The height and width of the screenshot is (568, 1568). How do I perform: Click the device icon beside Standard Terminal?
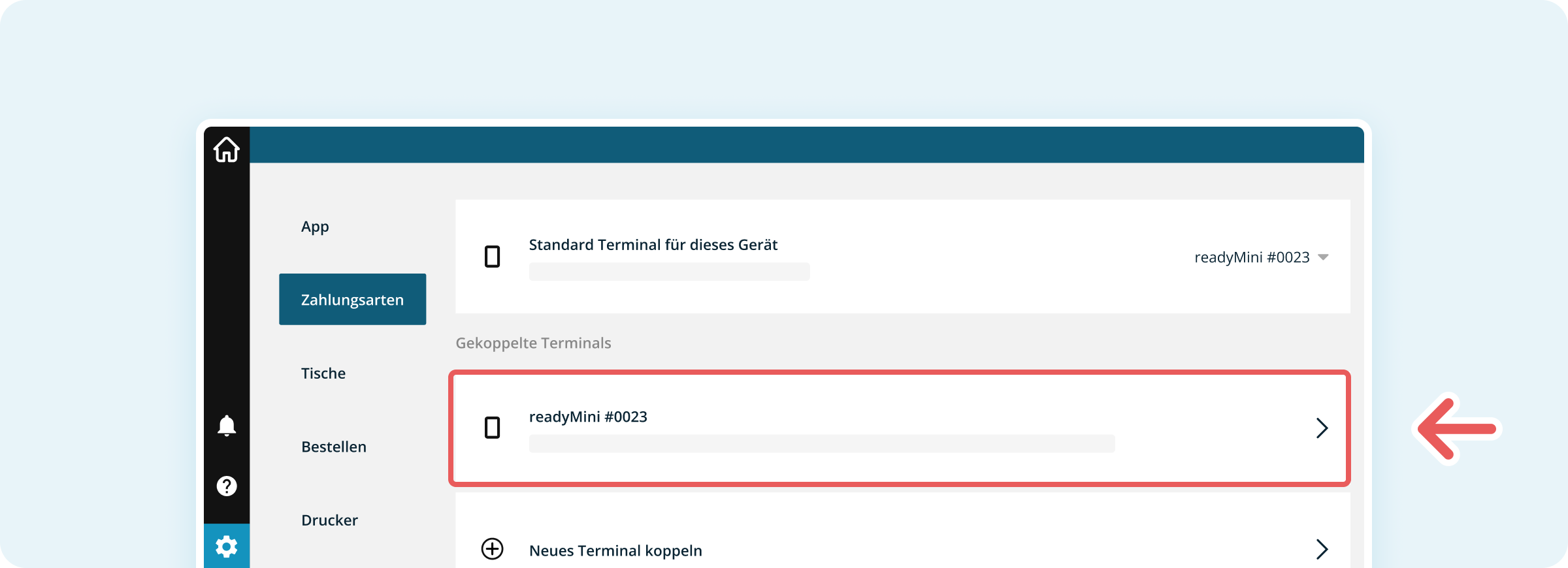tap(492, 257)
